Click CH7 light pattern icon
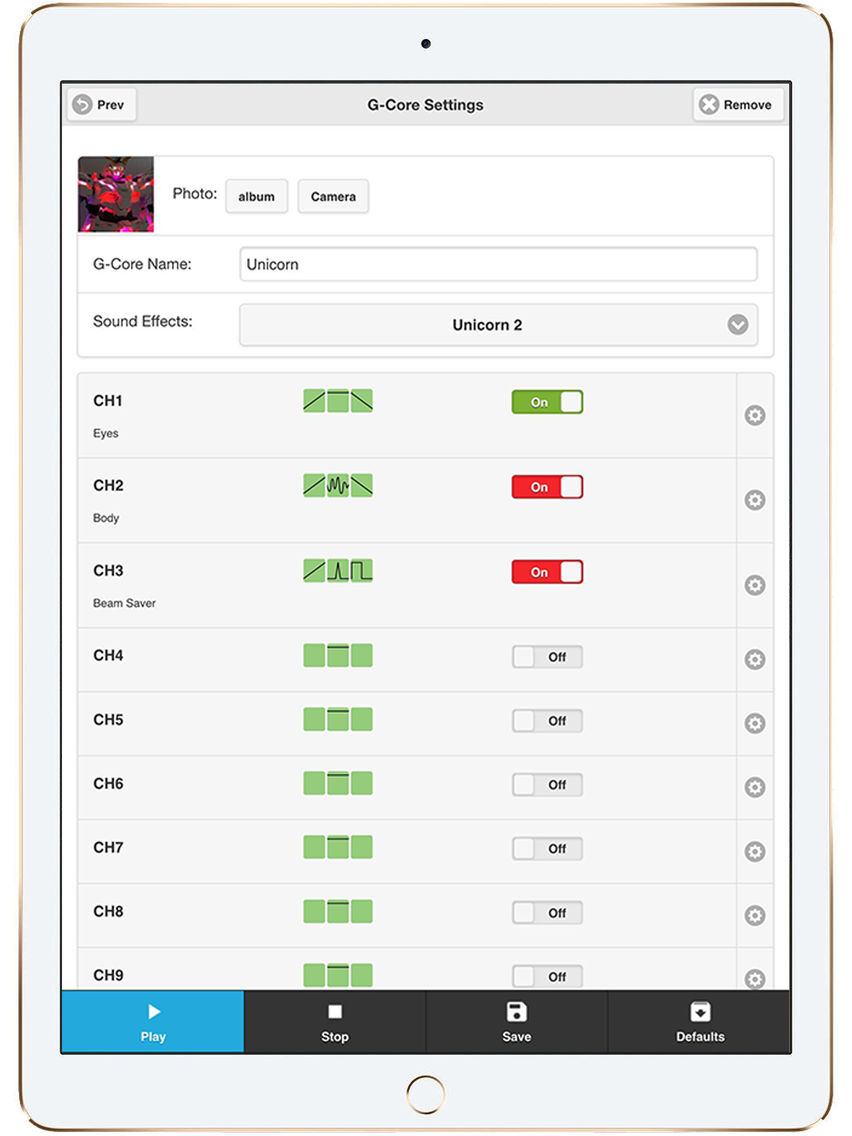 (x=338, y=847)
